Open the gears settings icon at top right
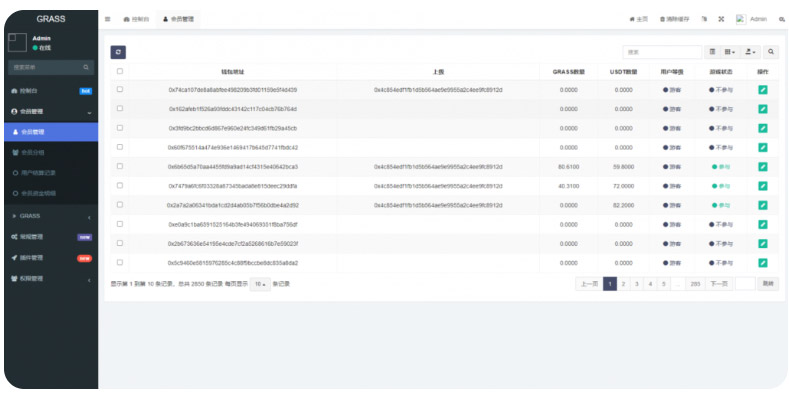Viewport: 789px width, 393px height. pyautogui.click(x=782, y=19)
